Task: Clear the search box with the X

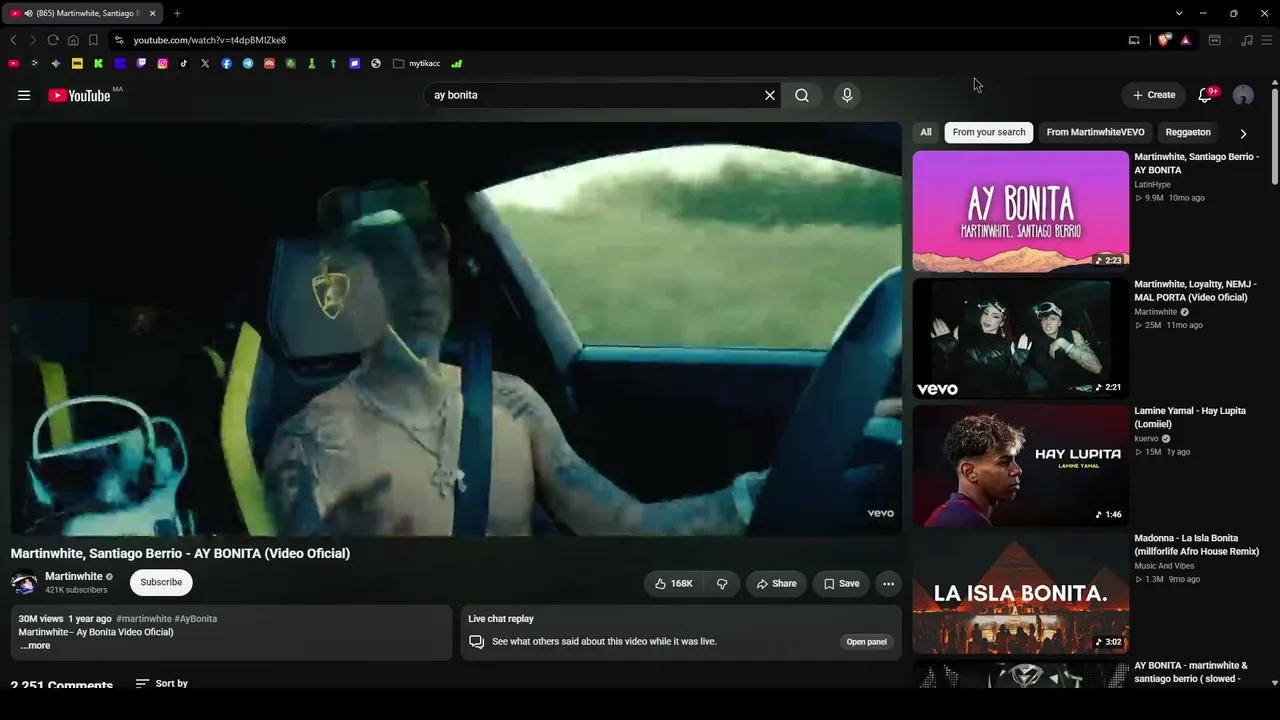Action: [x=770, y=95]
